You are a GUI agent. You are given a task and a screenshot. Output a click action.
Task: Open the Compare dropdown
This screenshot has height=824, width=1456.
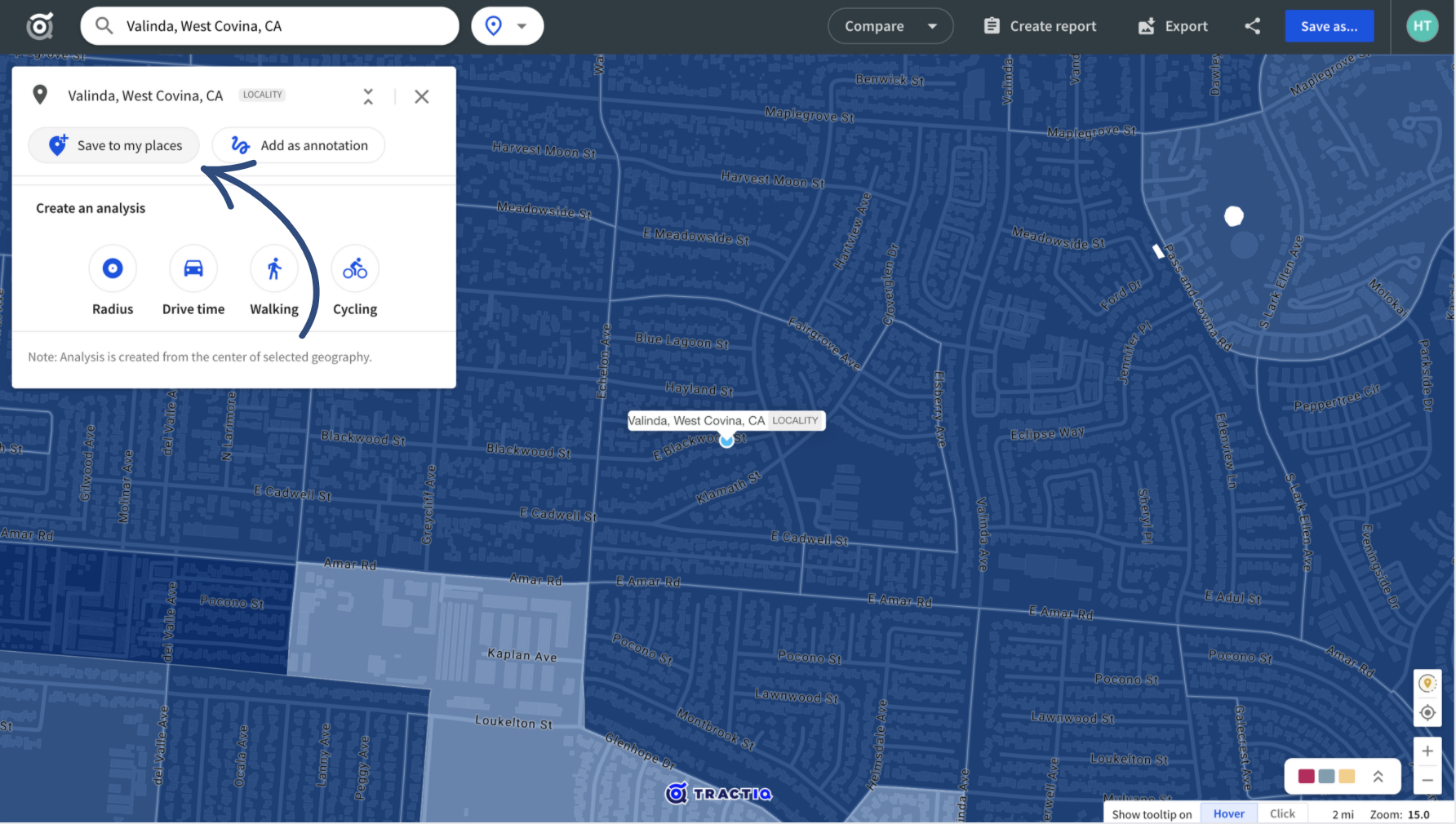tap(890, 26)
